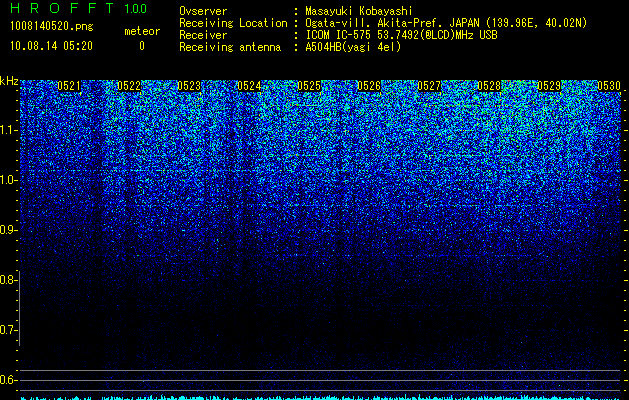Click the 0529 time marker
The image size is (629, 400).
549,86
